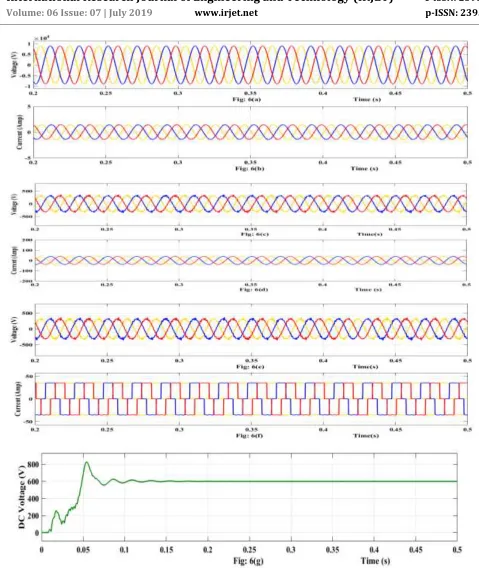The height and width of the screenshot is (568, 479).
Task: Open the www.irjet.net link in header
Action: click(226, 13)
